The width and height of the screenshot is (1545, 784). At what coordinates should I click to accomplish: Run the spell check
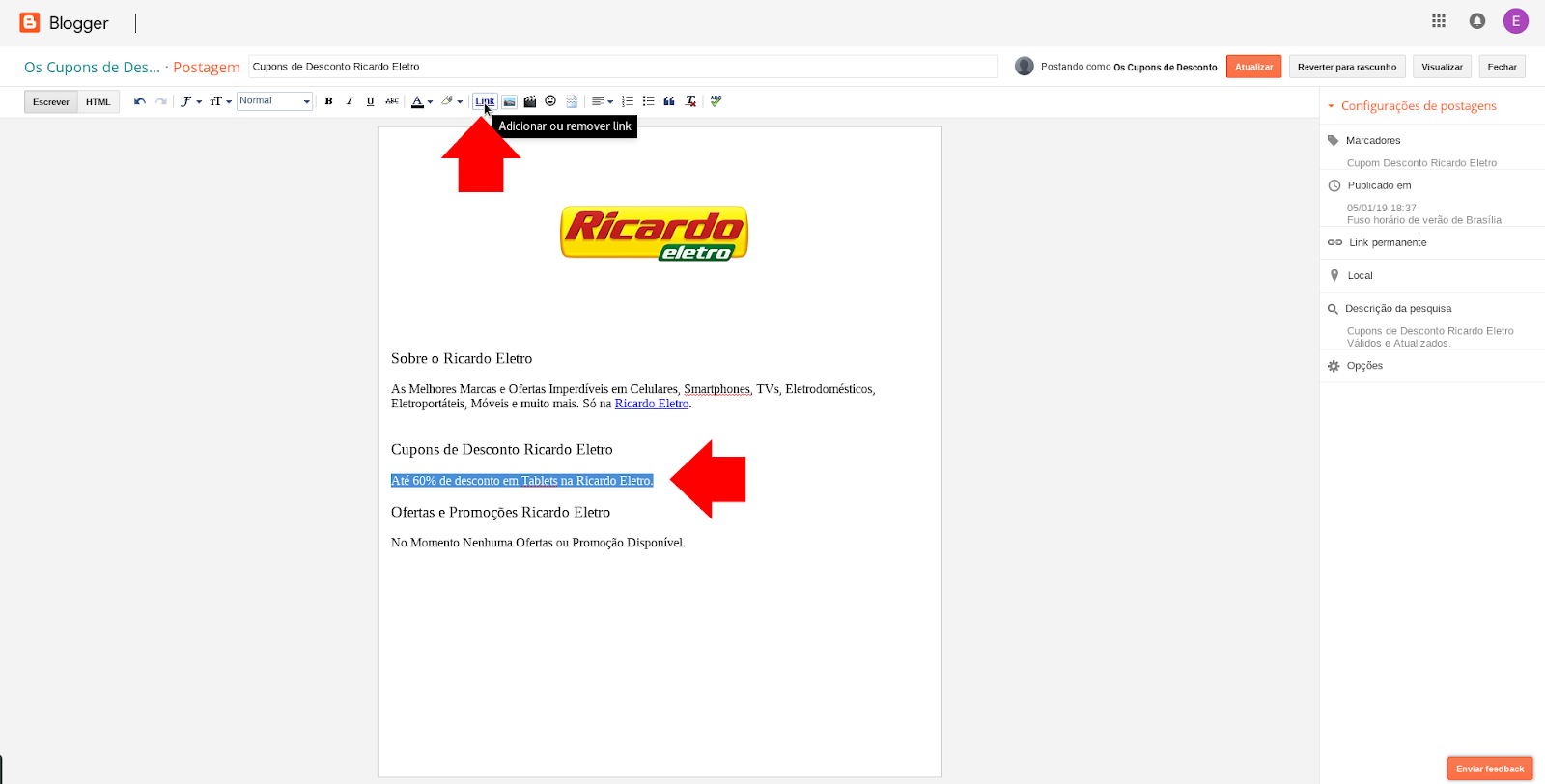pyautogui.click(x=716, y=101)
